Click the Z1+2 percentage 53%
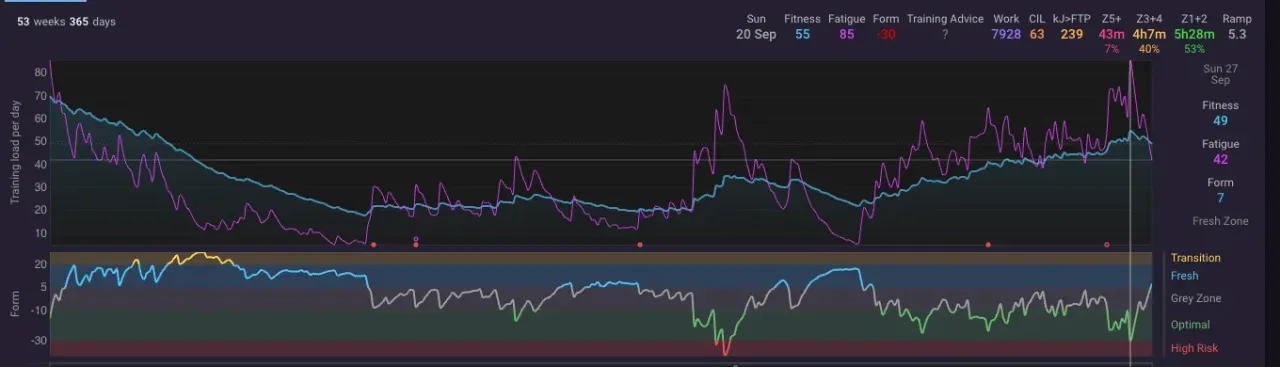 [x=1194, y=49]
